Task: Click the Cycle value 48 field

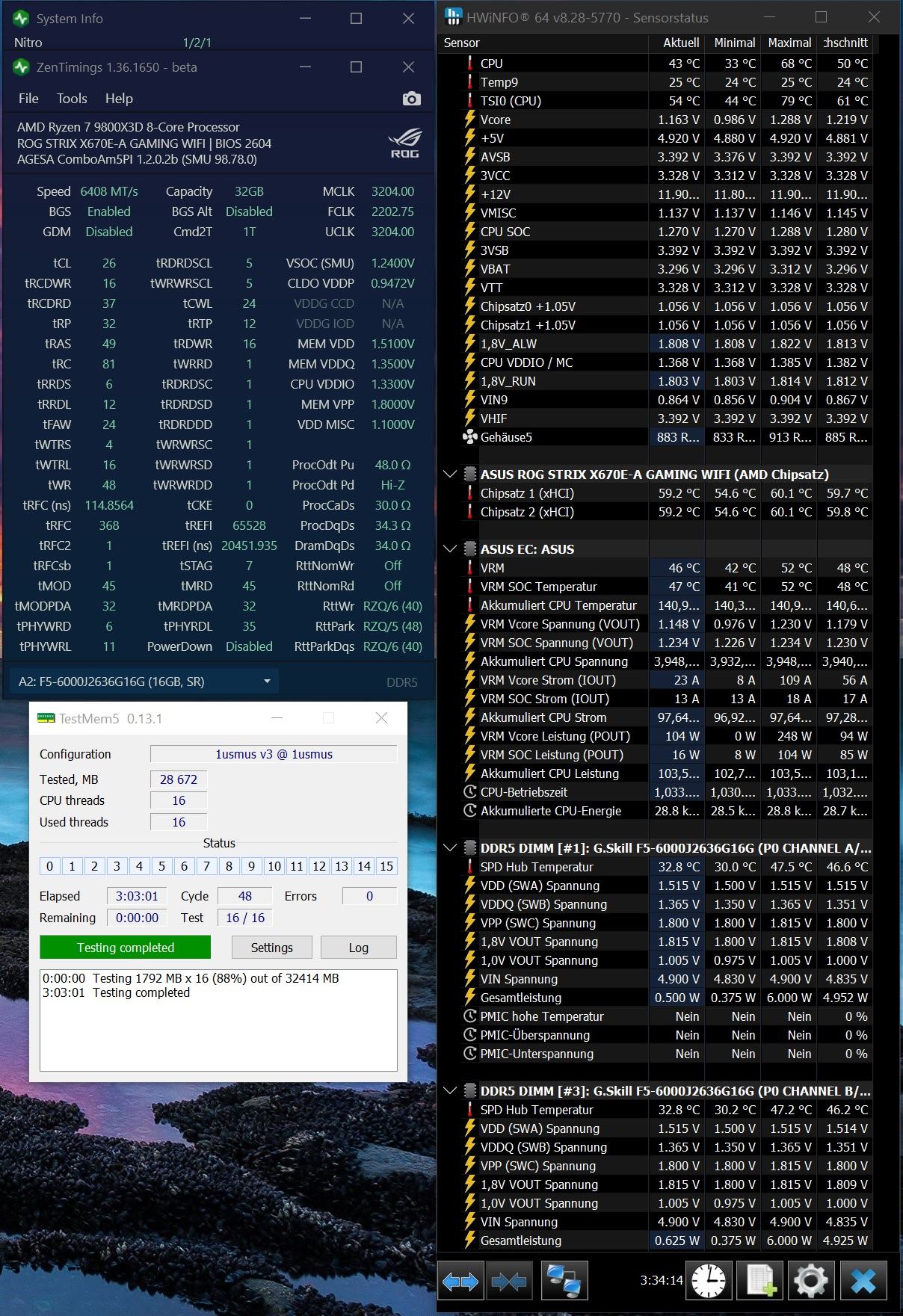Action: 244,896
